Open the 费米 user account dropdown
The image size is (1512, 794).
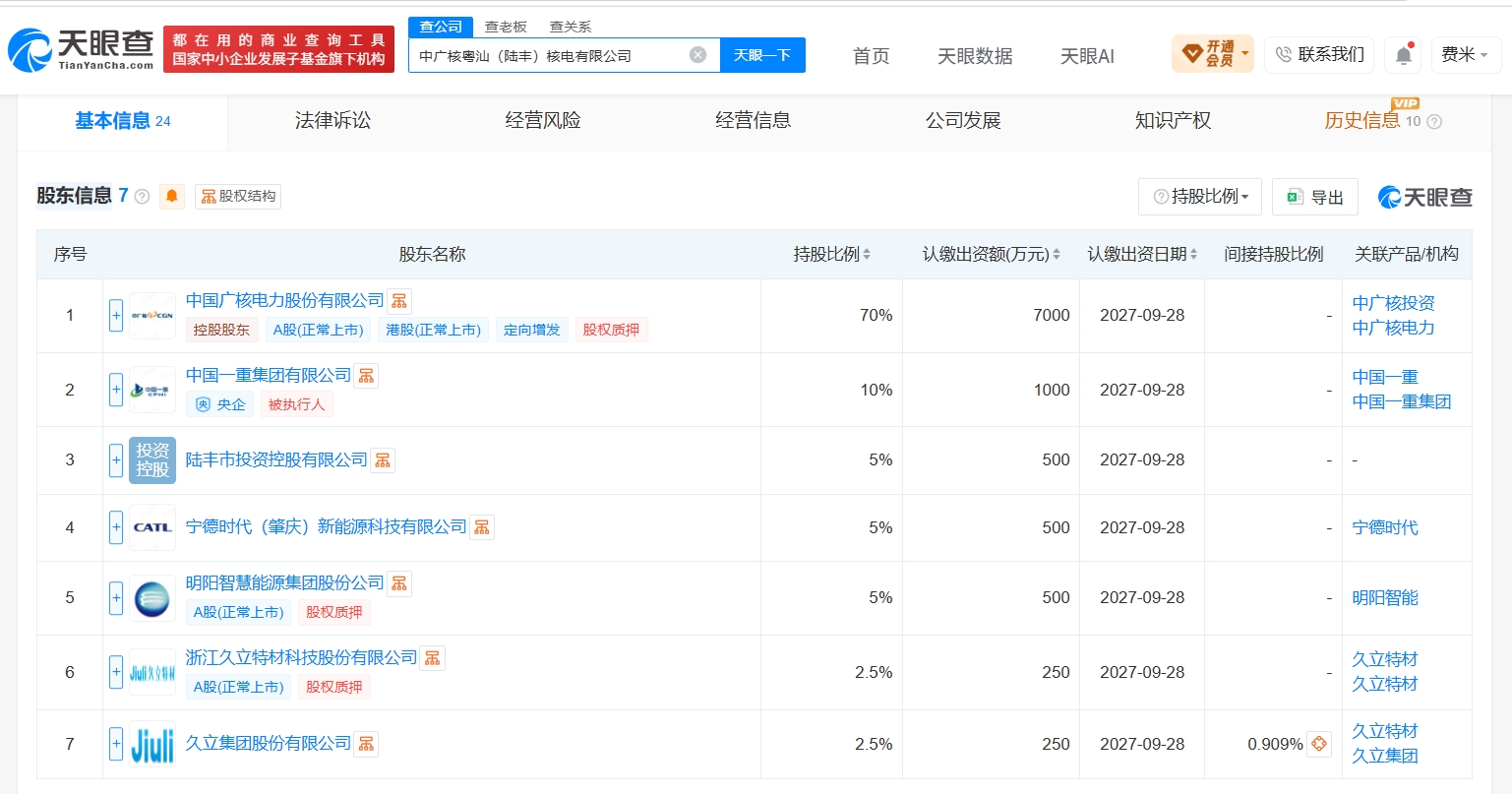point(1465,55)
